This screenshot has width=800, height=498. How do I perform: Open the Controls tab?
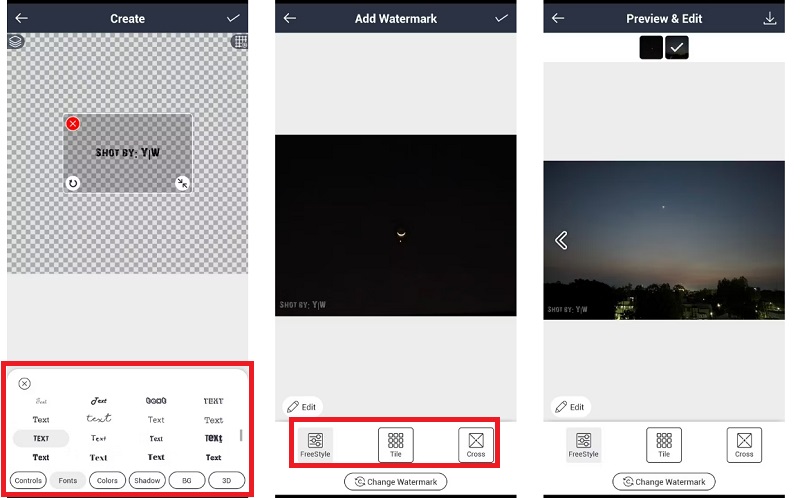[x=28, y=481]
